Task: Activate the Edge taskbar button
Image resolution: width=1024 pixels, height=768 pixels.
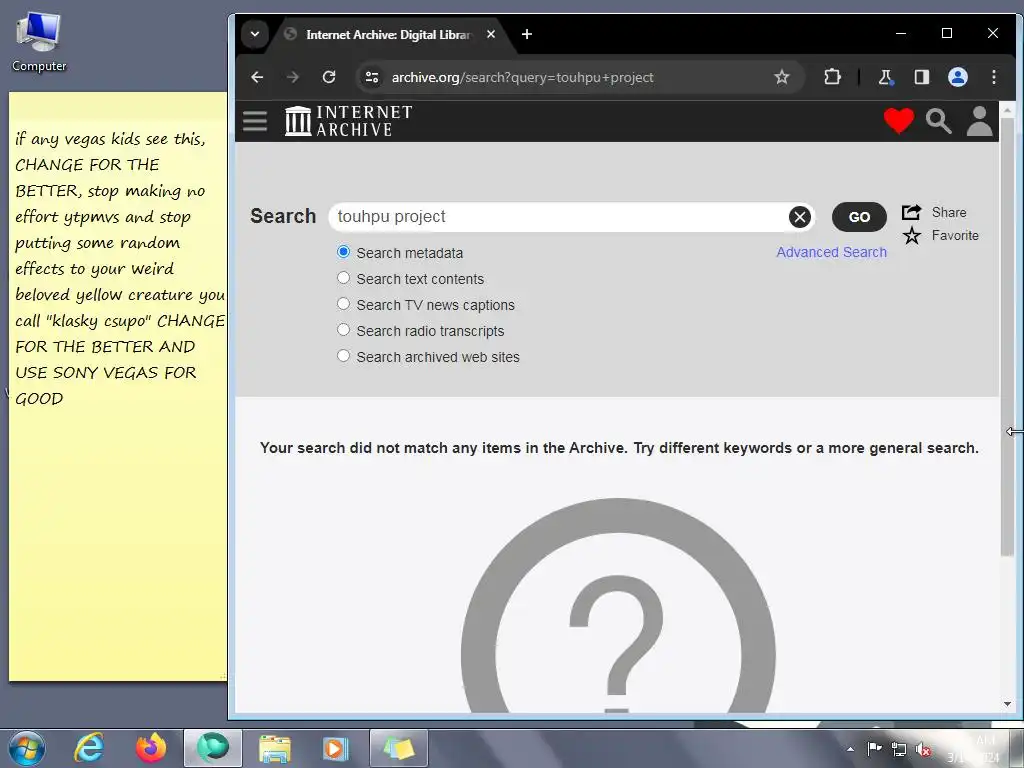Action: 213,748
